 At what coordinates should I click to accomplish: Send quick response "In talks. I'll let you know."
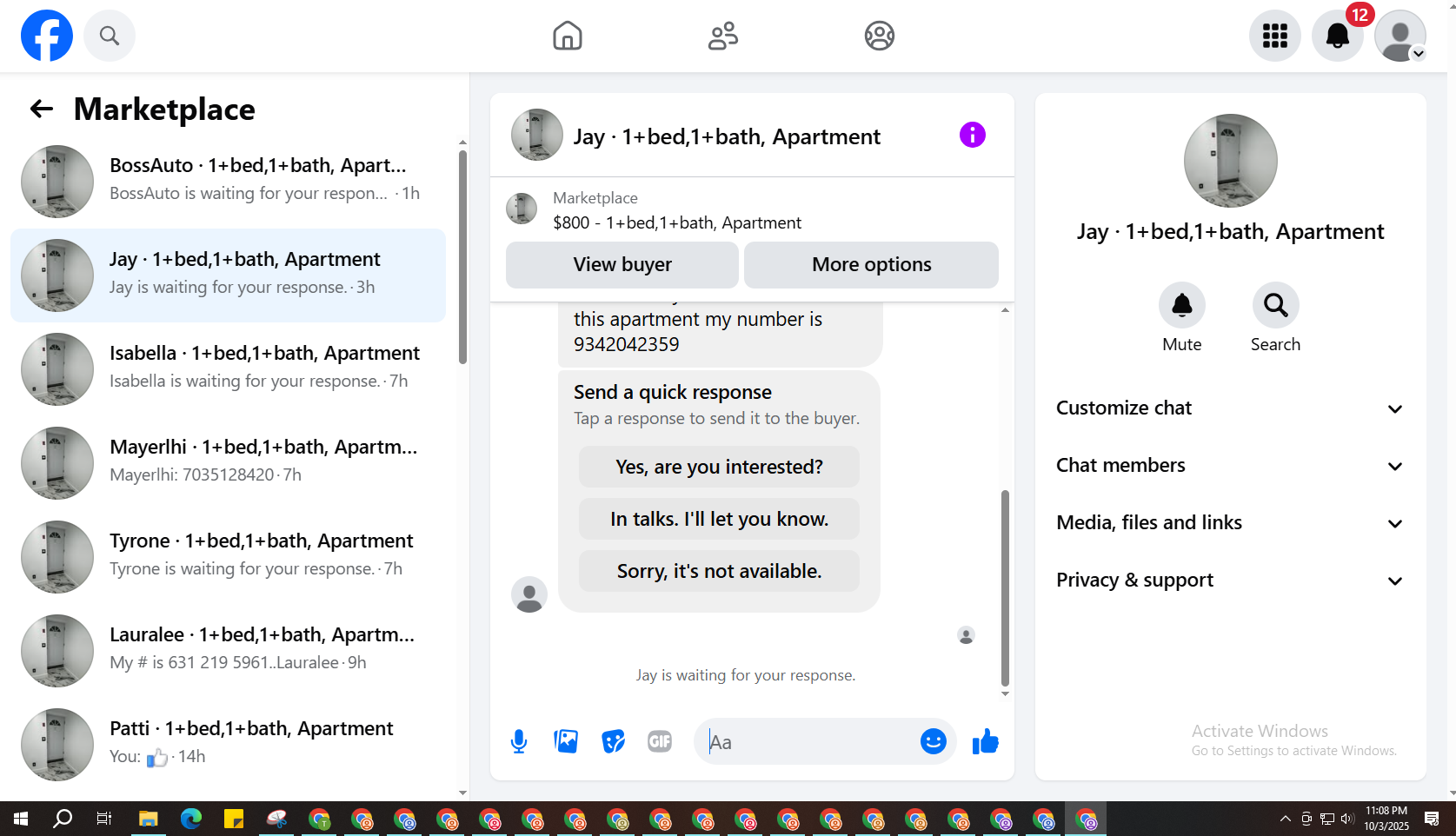click(719, 519)
